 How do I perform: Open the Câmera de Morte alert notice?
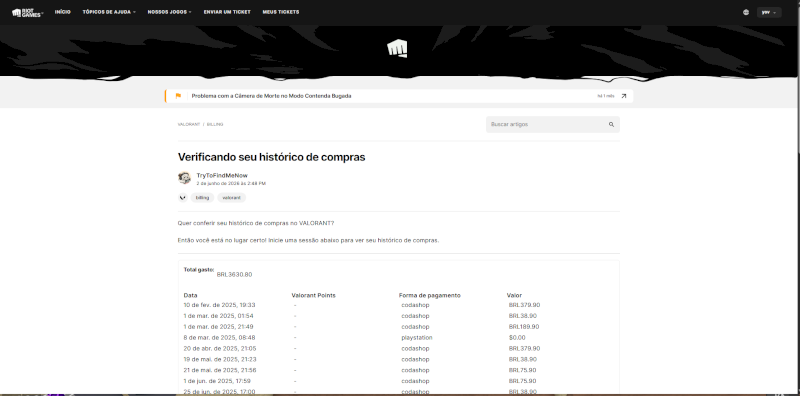click(x=271, y=96)
